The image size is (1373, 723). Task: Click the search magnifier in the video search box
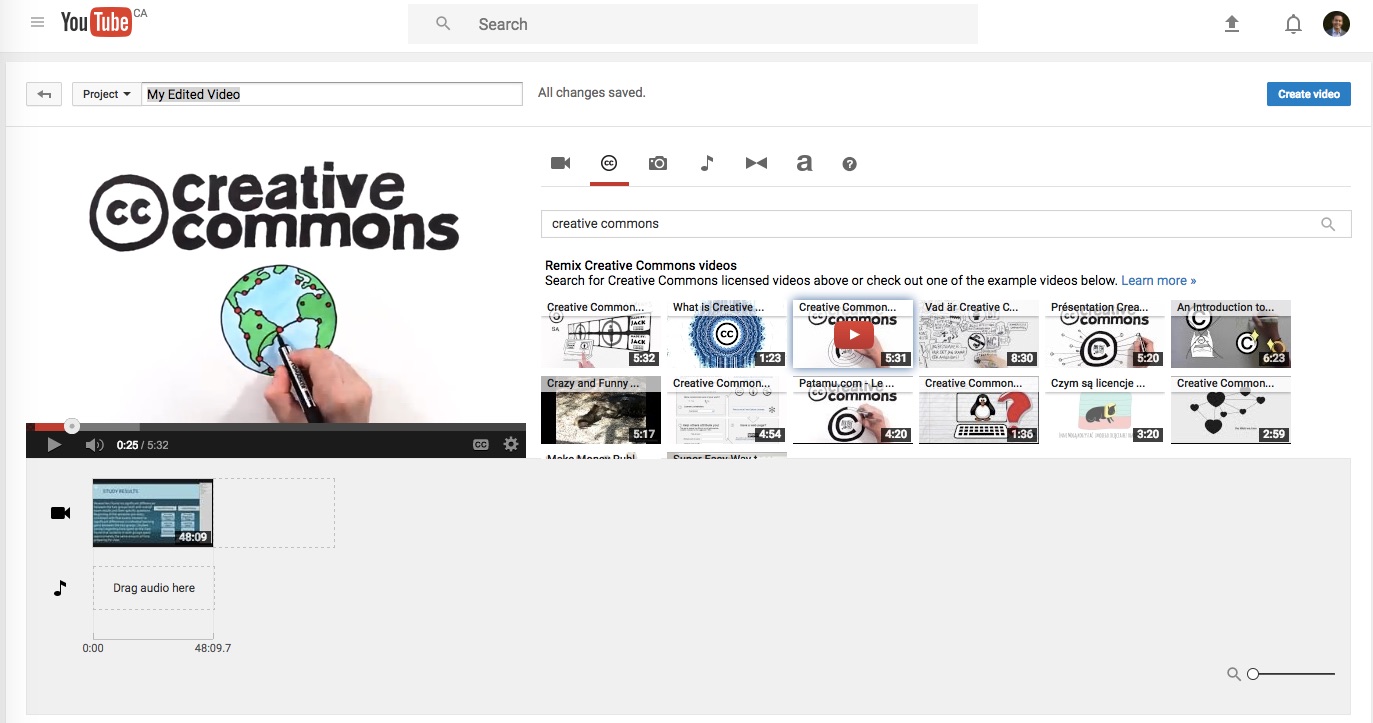click(x=1328, y=224)
